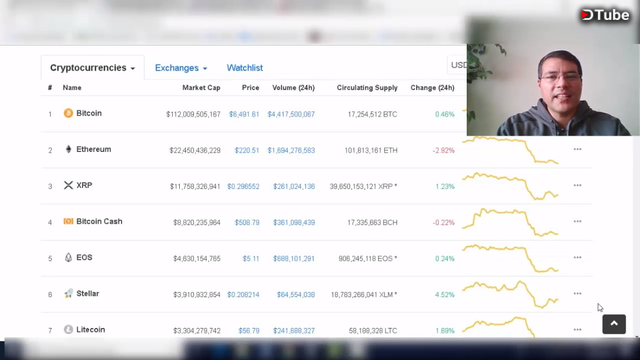Open the Ethereum row more-options ellipsis
Screen dimensions: 640x360
(577, 149)
